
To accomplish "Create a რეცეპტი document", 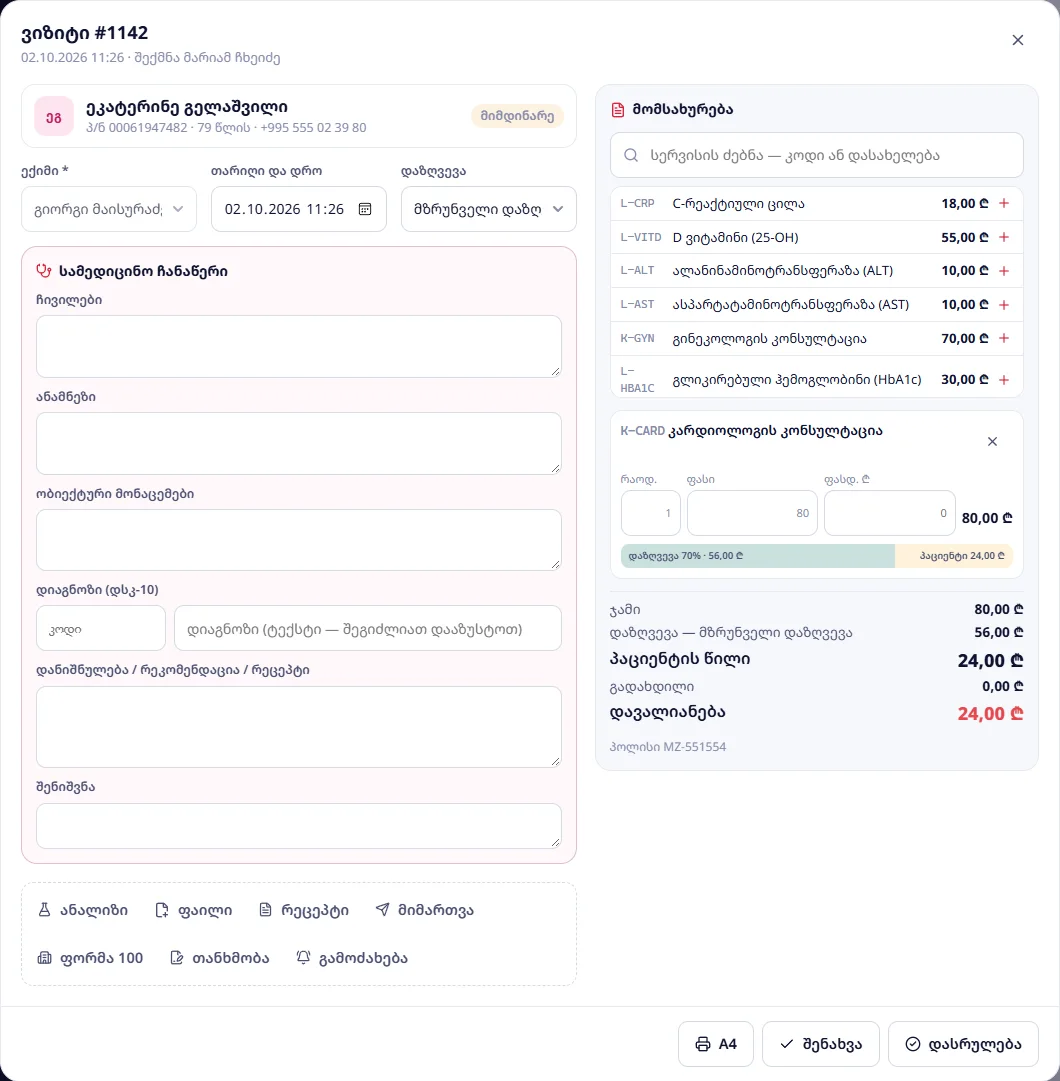I will click(x=304, y=910).
